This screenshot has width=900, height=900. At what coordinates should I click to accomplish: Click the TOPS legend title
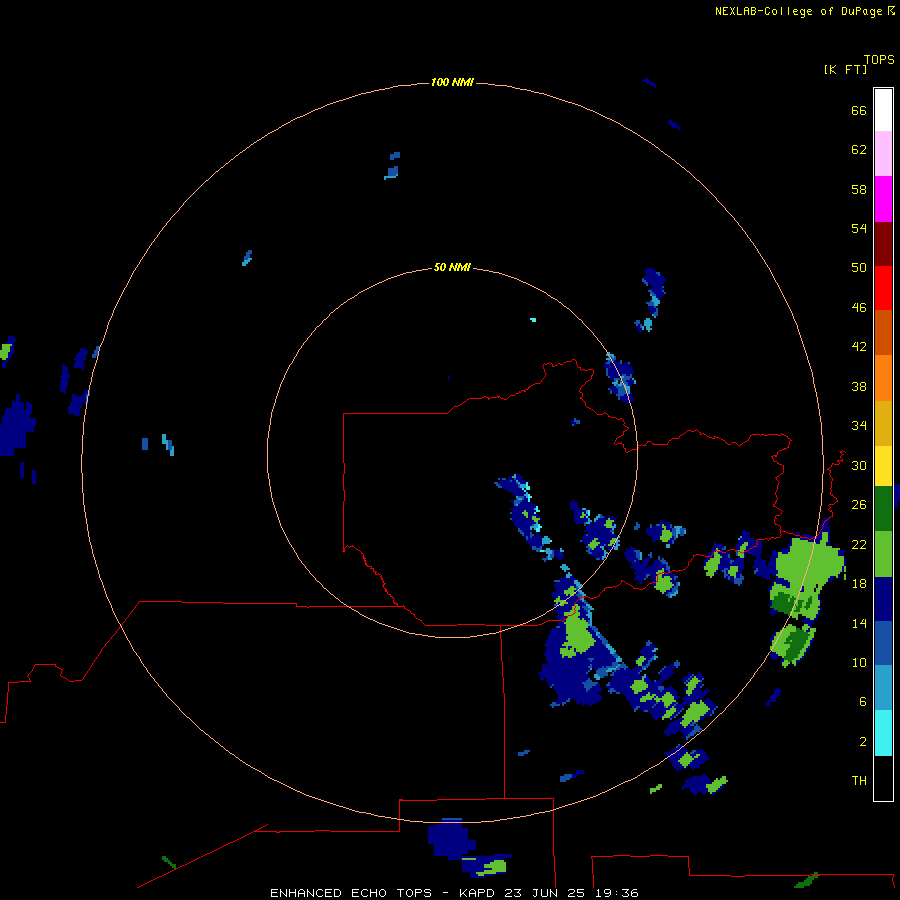tap(879, 59)
